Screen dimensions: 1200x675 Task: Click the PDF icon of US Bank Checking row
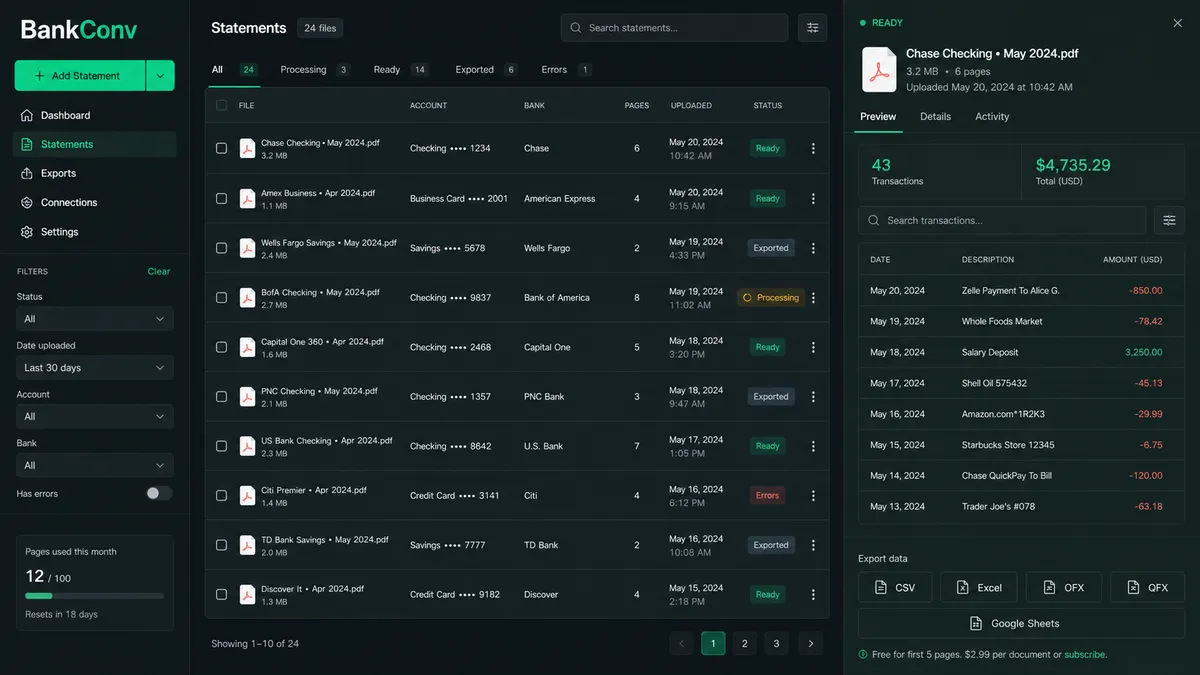click(x=247, y=446)
